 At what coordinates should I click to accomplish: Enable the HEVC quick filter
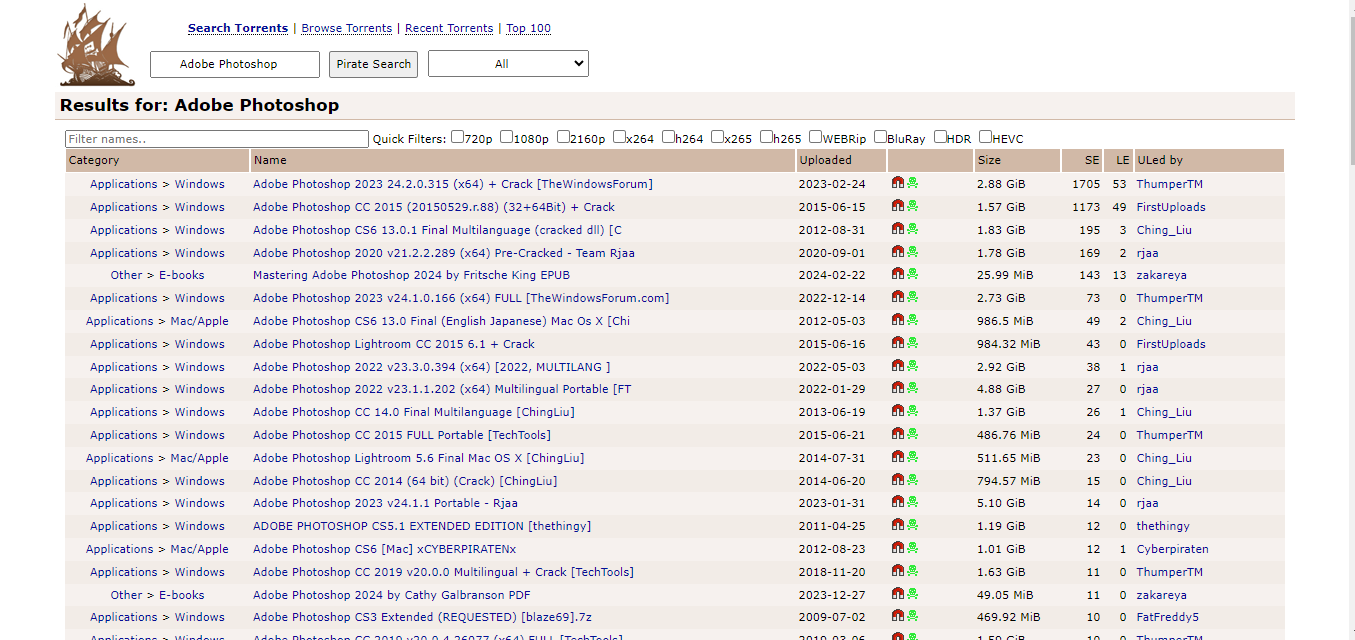coord(985,137)
